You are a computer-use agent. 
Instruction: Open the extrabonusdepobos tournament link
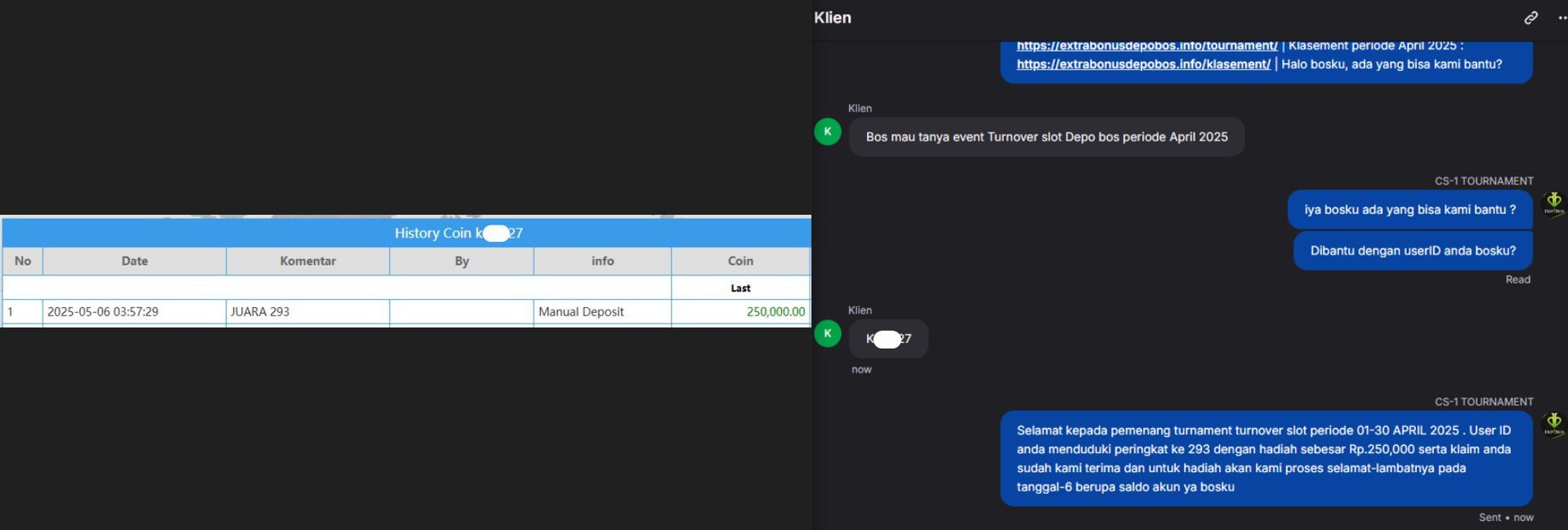point(1146,46)
